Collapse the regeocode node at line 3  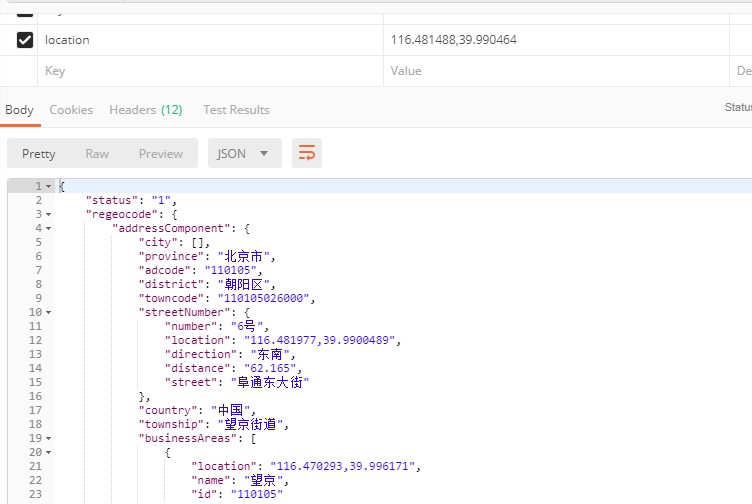pos(48,214)
